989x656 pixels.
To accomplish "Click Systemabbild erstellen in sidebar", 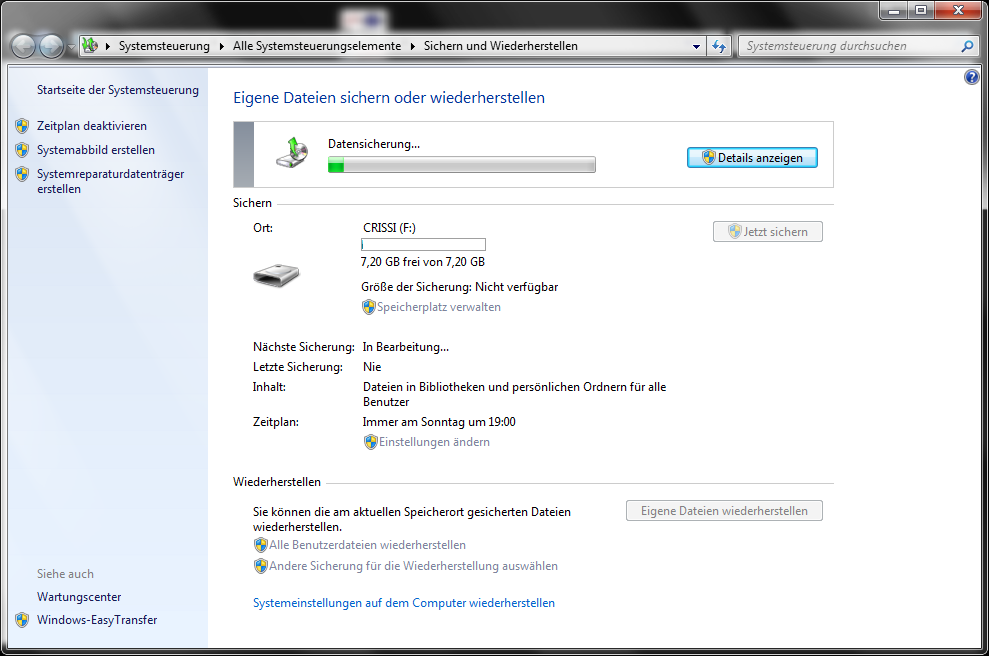I will (x=95, y=150).
